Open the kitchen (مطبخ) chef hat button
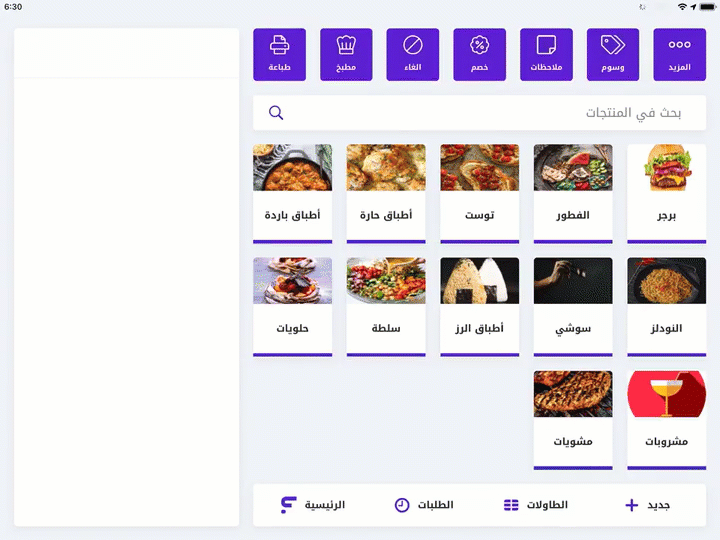The image size is (720, 540). tap(346, 55)
